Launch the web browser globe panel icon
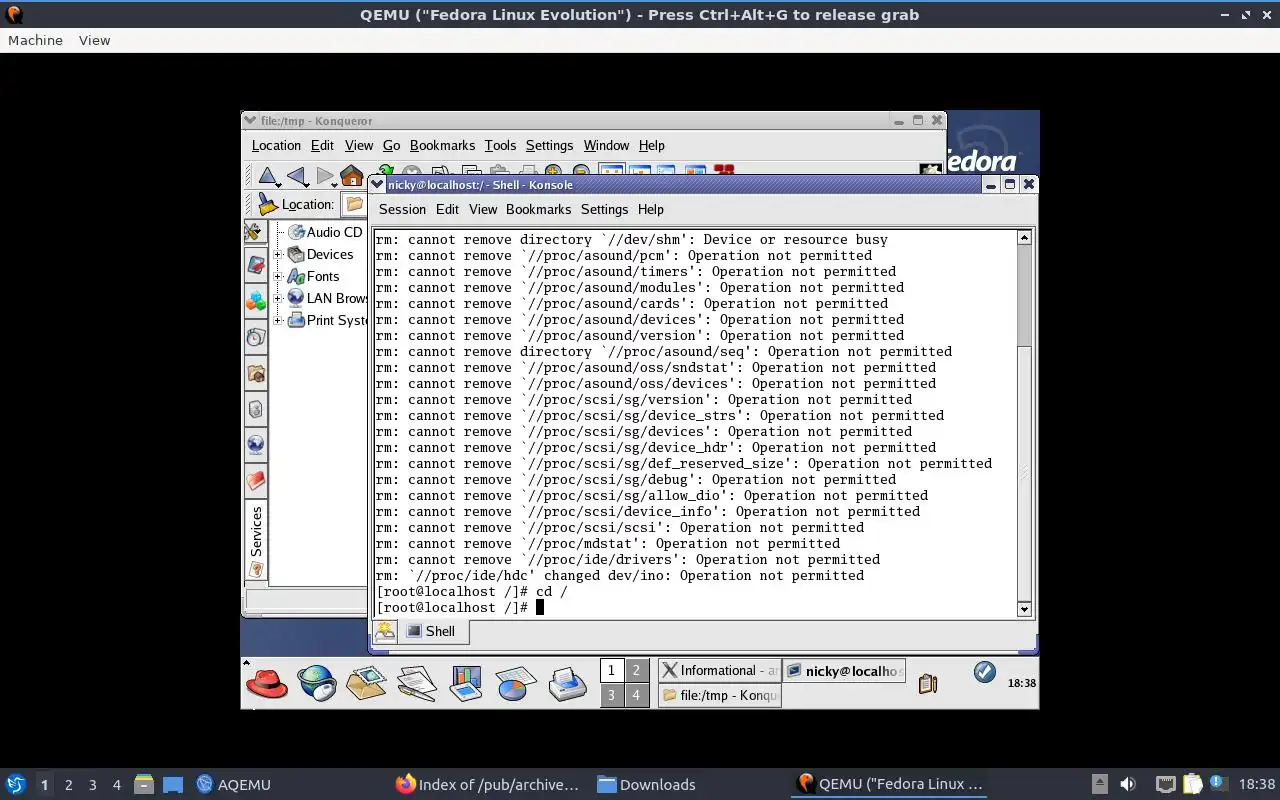The height and width of the screenshot is (800, 1280). (317, 684)
